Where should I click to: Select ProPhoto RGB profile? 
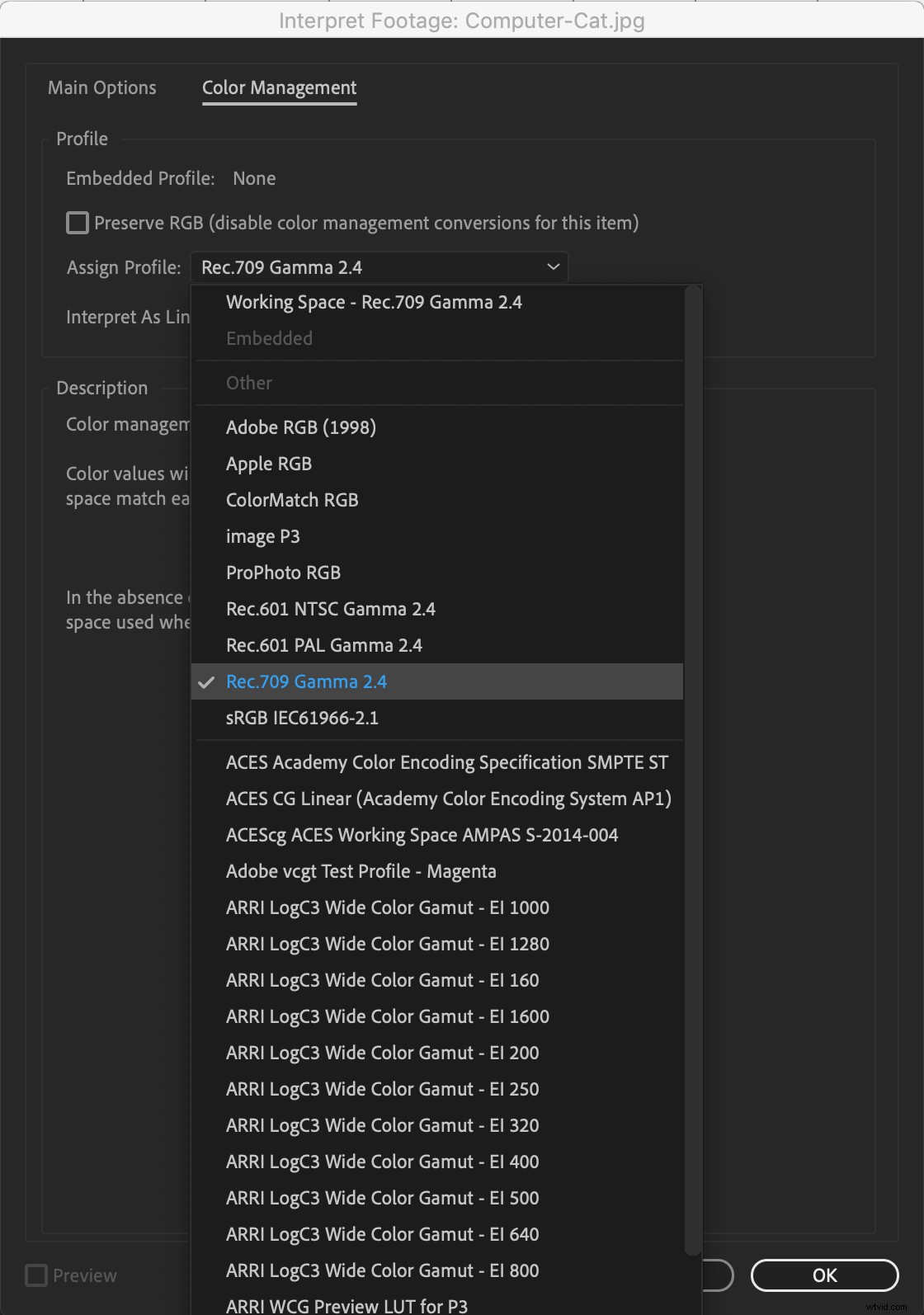coord(437,573)
